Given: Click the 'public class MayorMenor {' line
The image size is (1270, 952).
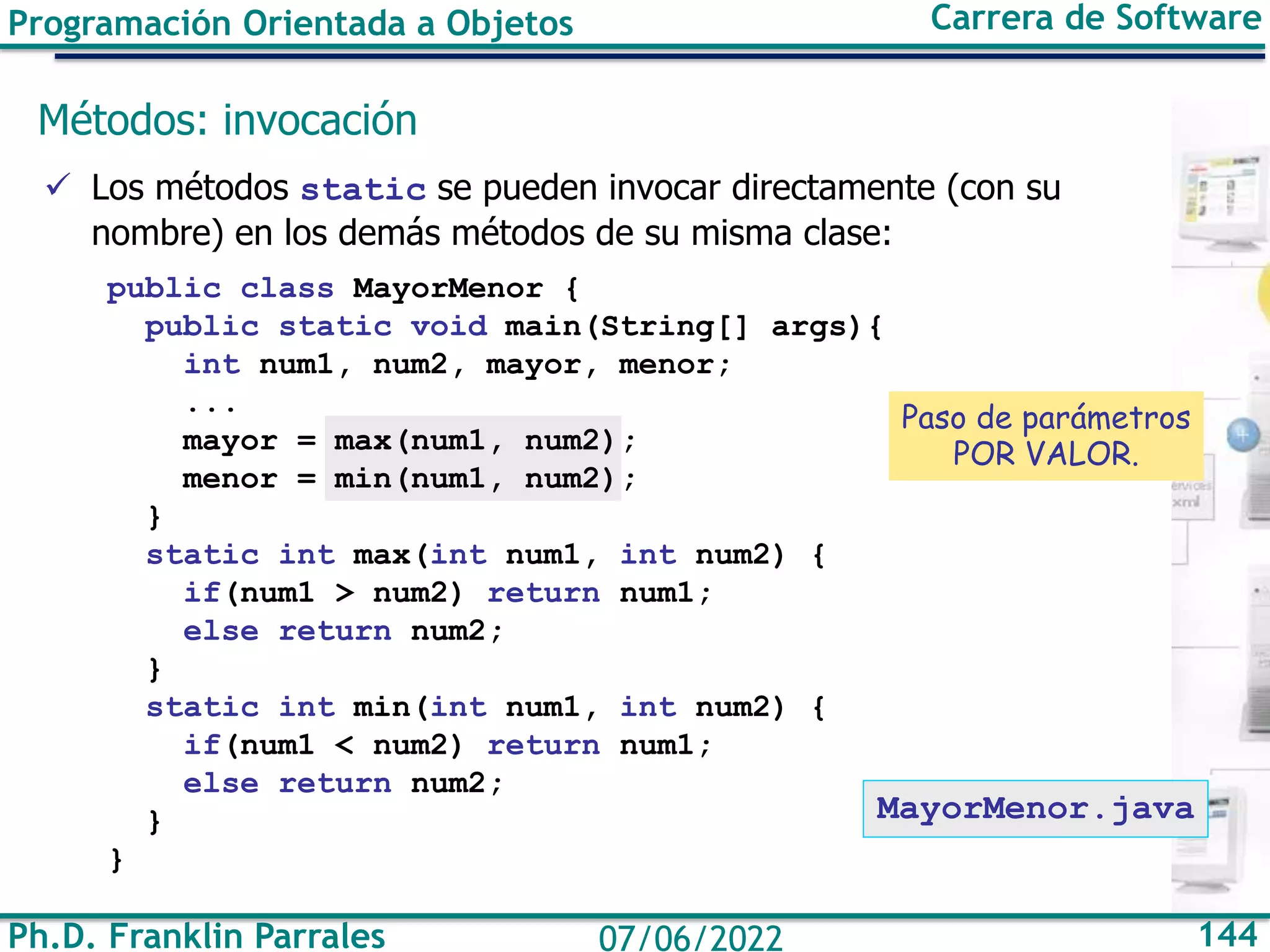Looking at the screenshot, I should pos(342,289).
